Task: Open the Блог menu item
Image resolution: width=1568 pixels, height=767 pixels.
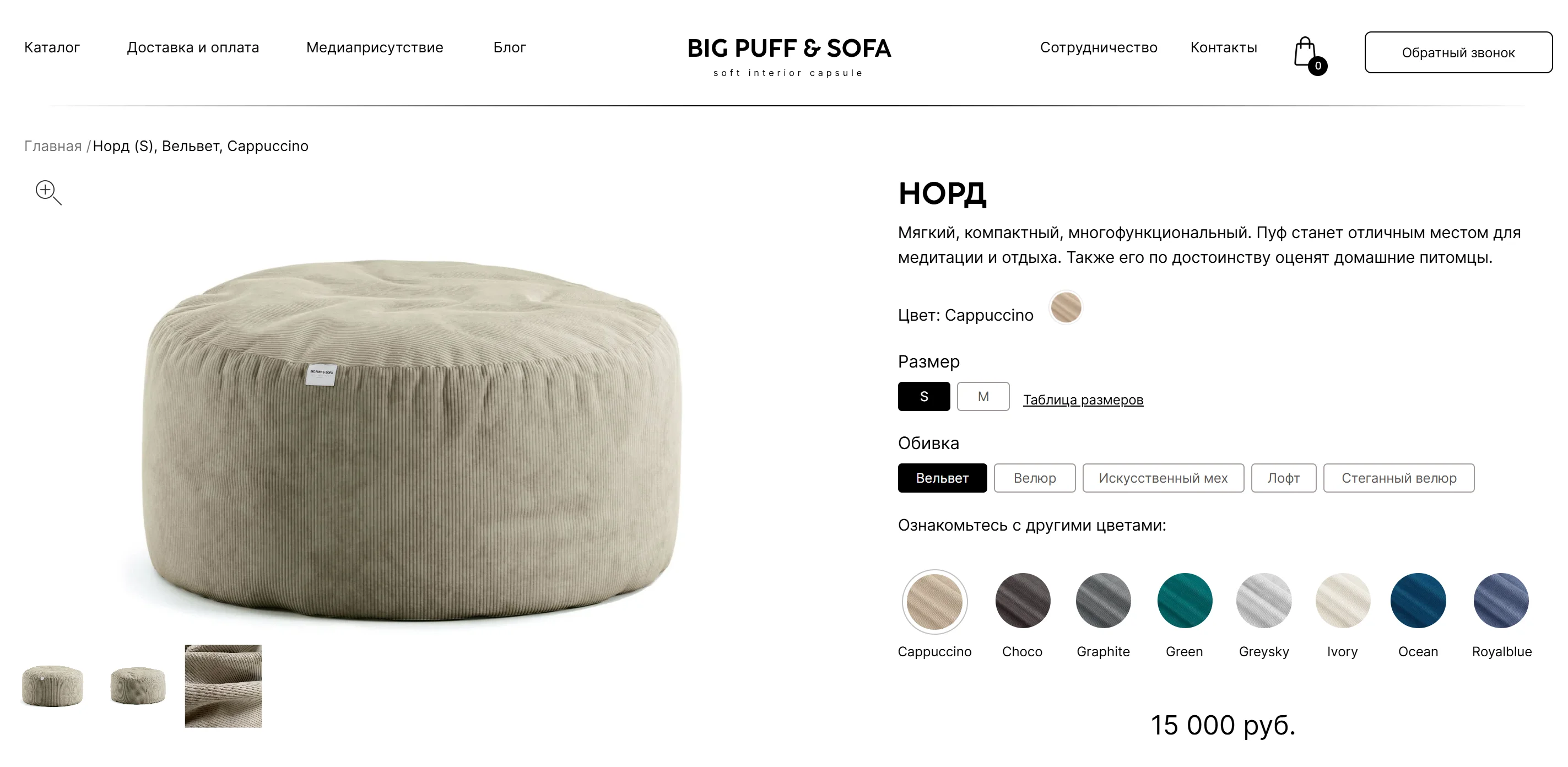Action: point(510,47)
